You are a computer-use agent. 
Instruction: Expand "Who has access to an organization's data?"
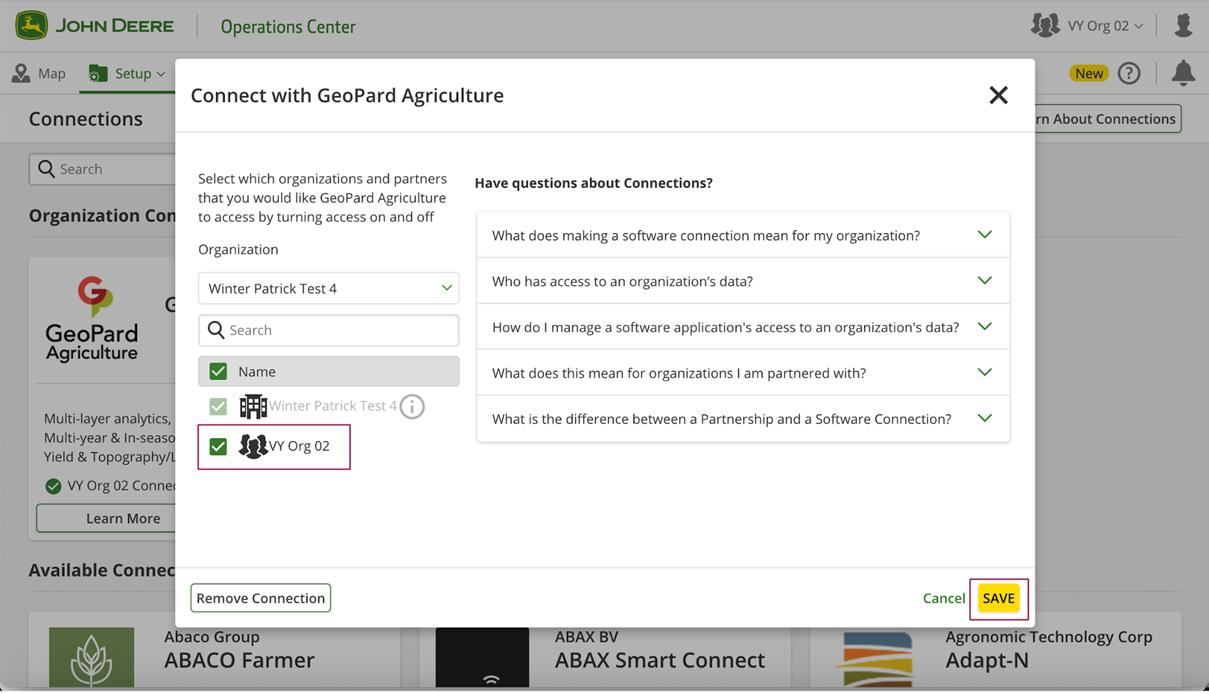click(742, 281)
